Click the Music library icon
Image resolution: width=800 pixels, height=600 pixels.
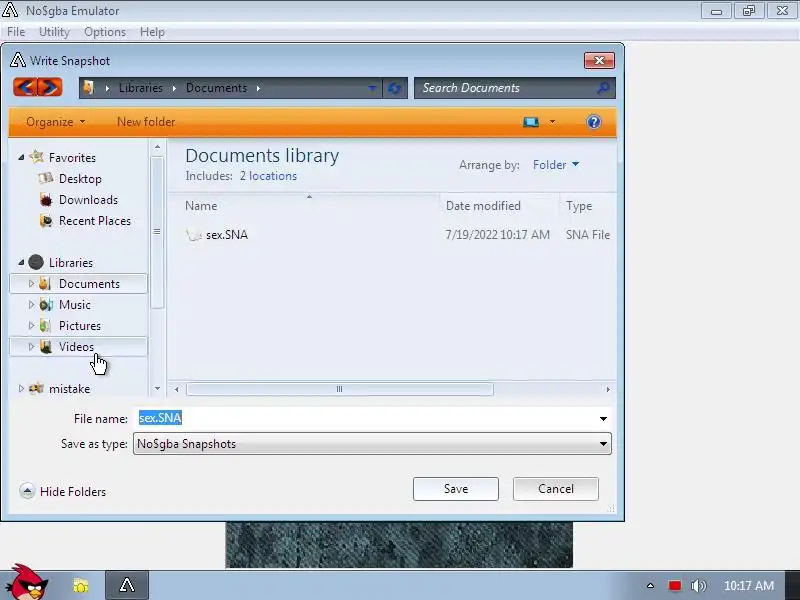[x=46, y=305]
